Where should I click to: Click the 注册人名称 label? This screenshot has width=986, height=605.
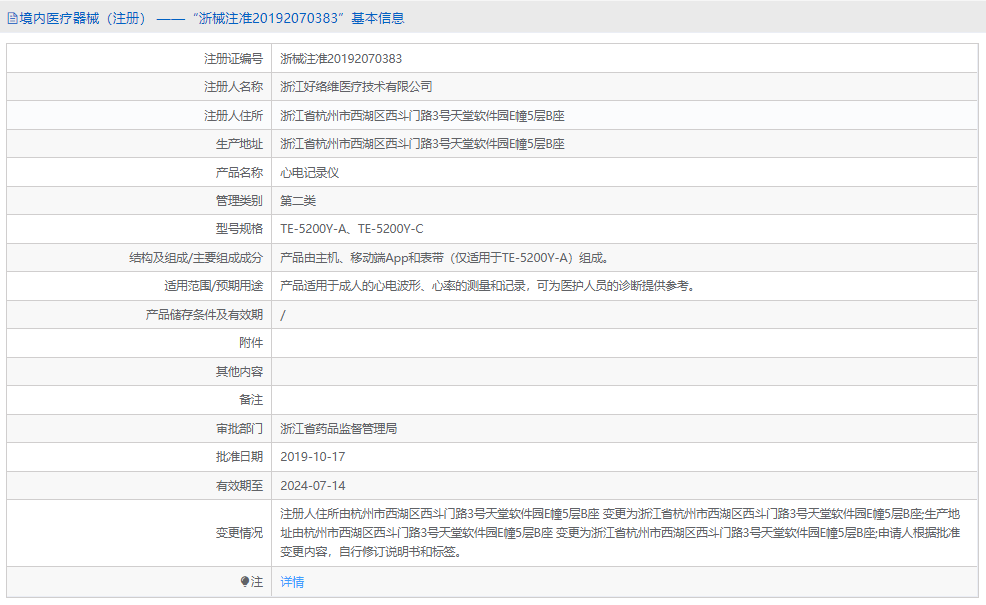pyautogui.click(x=233, y=87)
